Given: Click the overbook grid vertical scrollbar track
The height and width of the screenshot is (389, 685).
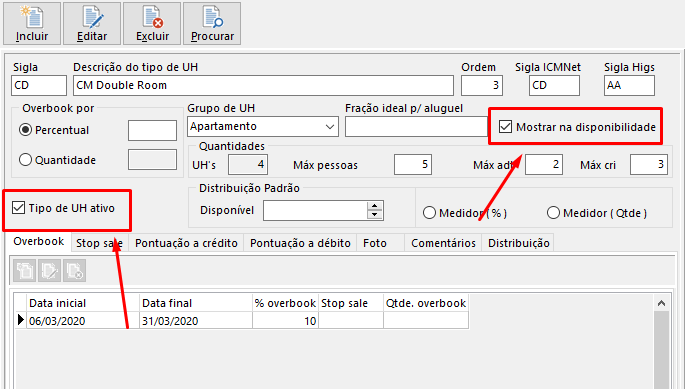Looking at the screenshot, I should (661, 350).
